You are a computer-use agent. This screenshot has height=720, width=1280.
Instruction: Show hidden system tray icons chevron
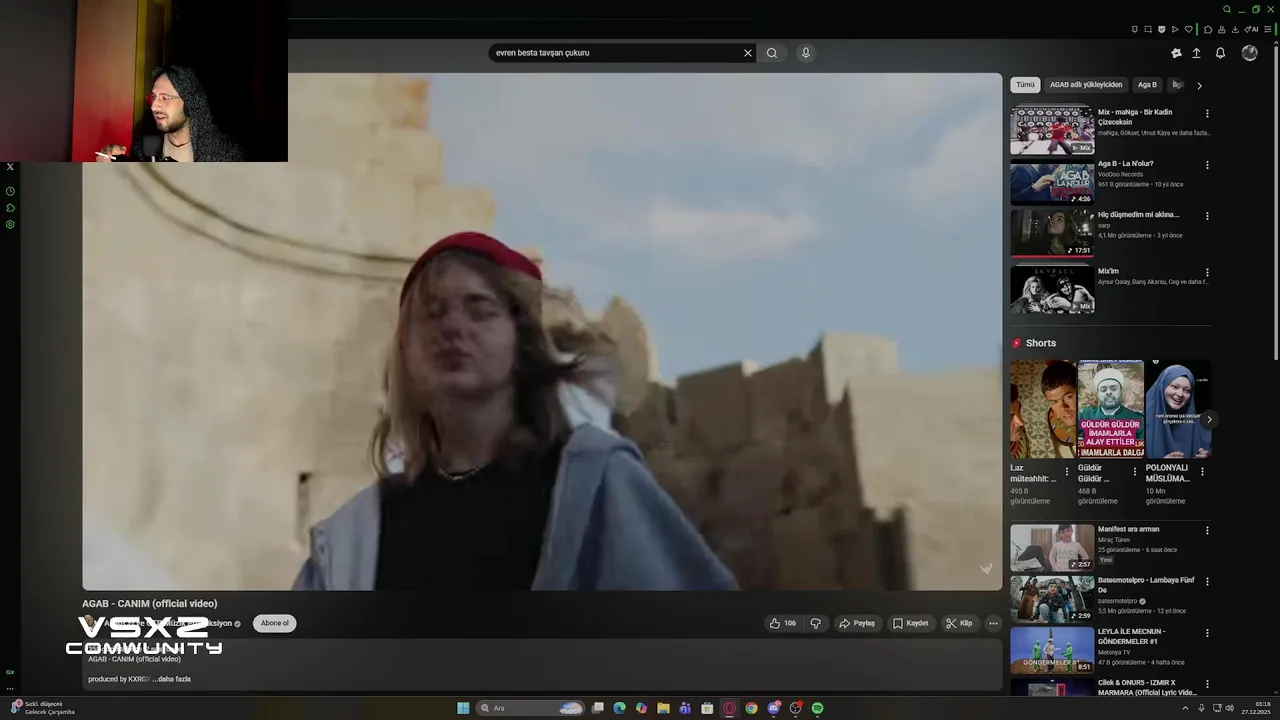1186,708
